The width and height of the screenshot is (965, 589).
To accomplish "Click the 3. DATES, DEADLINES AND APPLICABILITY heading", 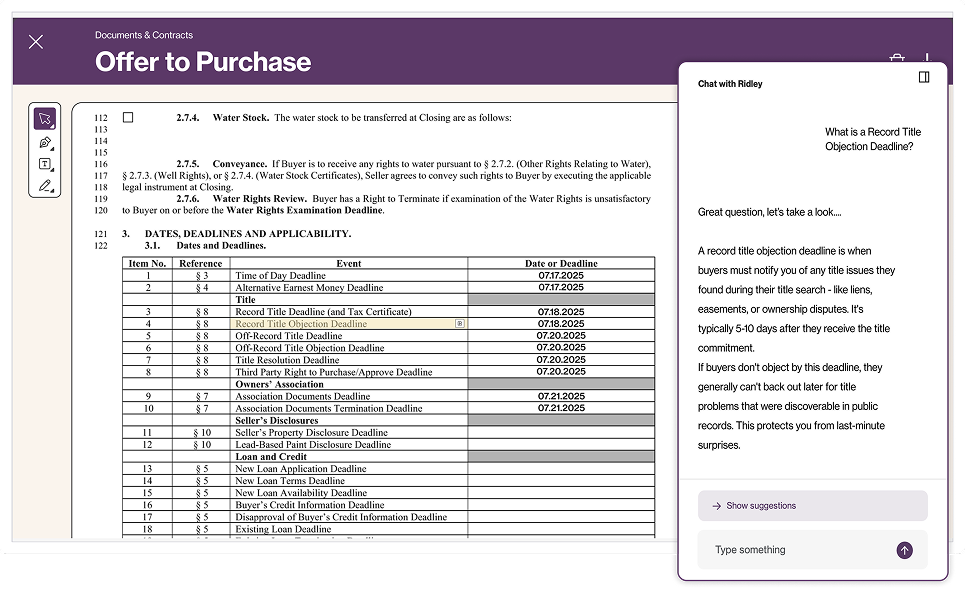I will [236, 234].
